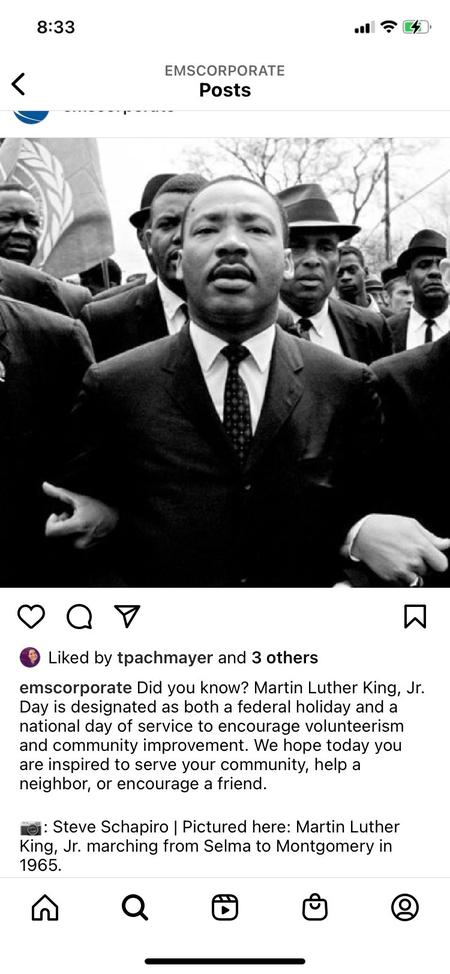Open the Profile tab icon

coord(405,908)
